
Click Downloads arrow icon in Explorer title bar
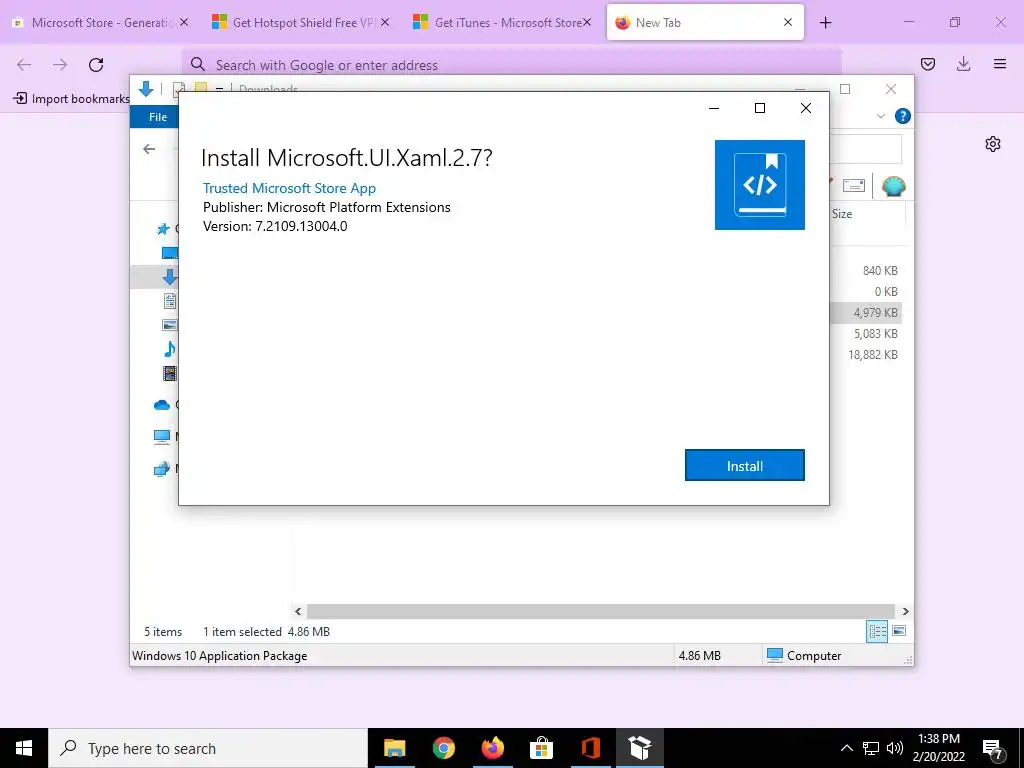pos(146,89)
